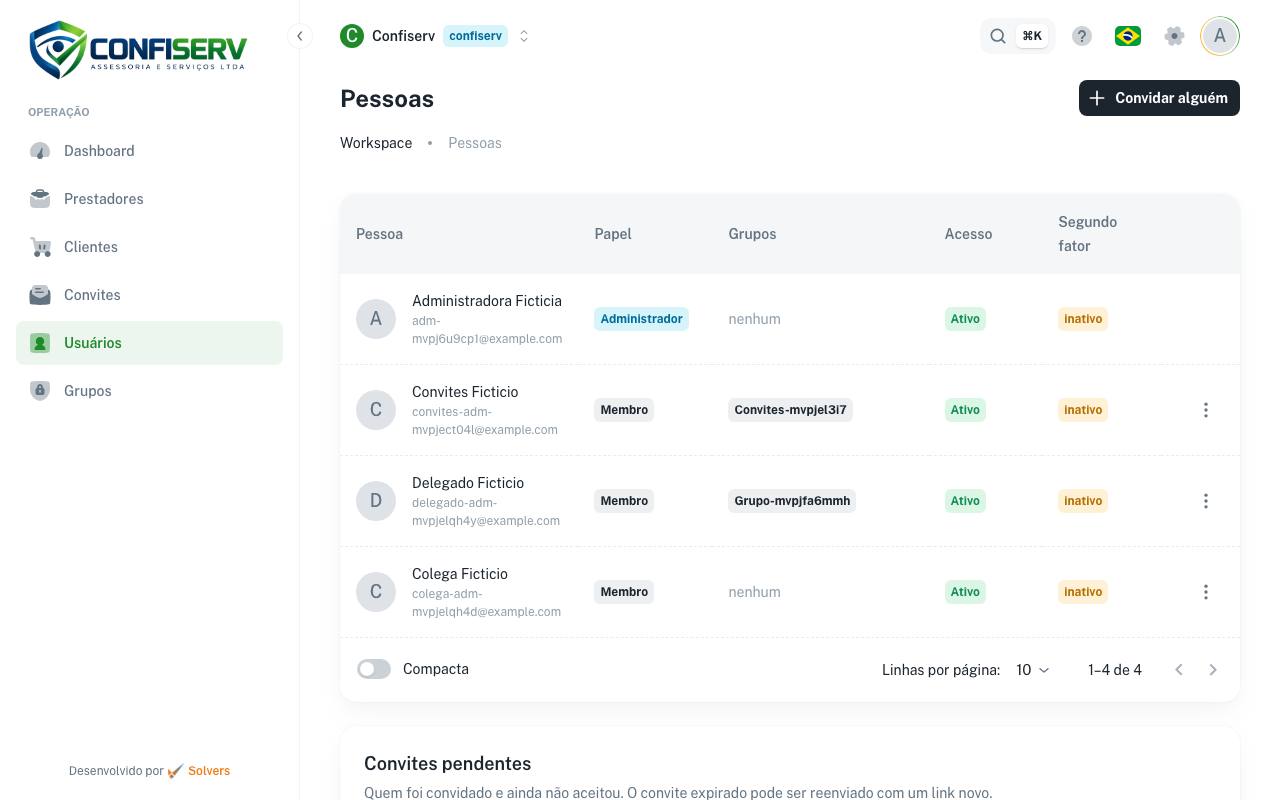Click Convidar alguém button
The height and width of the screenshot is (800, 1280).
click(x=1159, y=98)
